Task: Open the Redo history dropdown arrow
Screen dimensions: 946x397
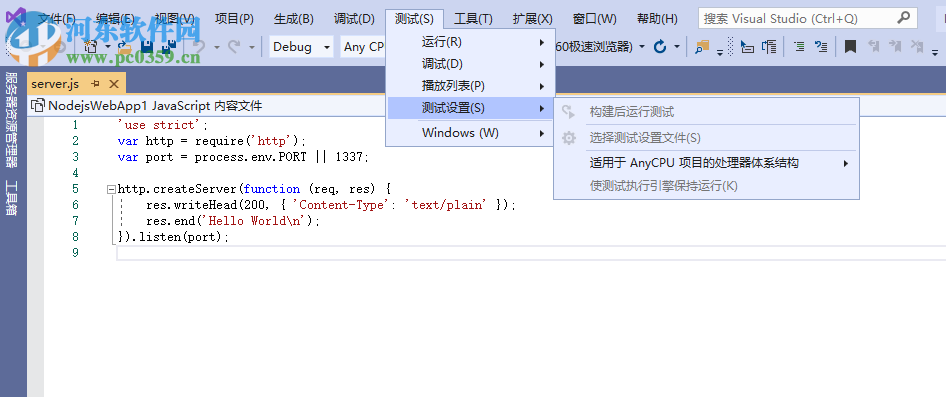Action: 252,47
